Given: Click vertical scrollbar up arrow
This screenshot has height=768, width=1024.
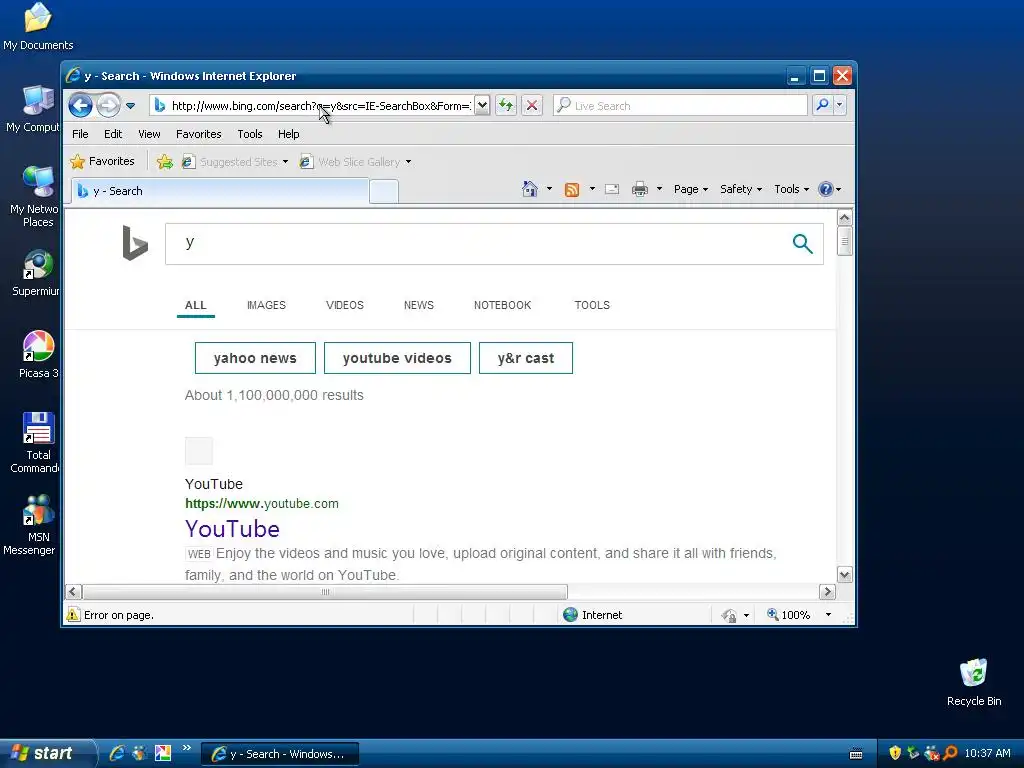Looking at the screenshot, I should point(844,217).
